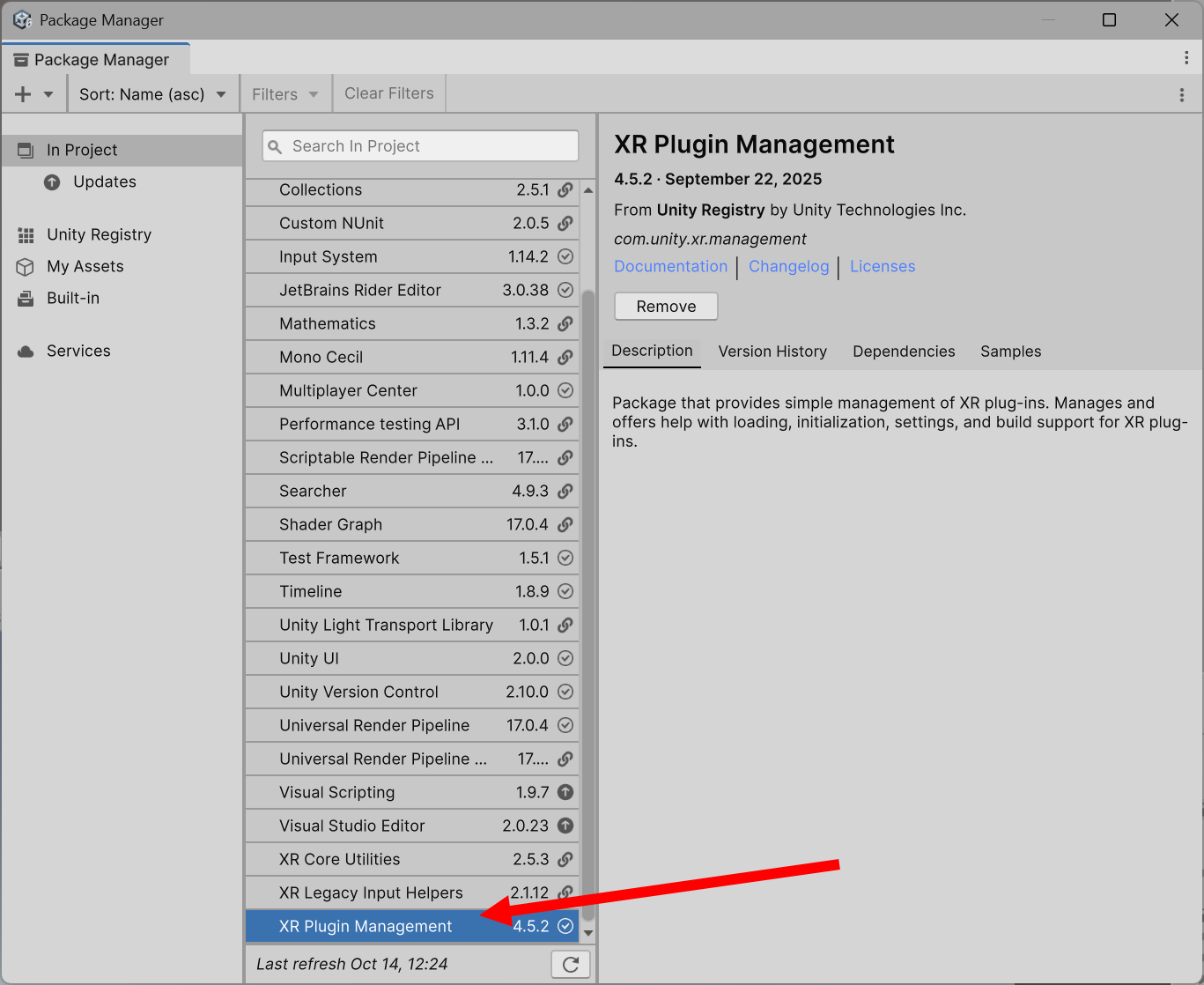The height and width of the screenshot is (985, 1204).
Task: Click the Timeline checkmark icon
Action: coord(565,591)
